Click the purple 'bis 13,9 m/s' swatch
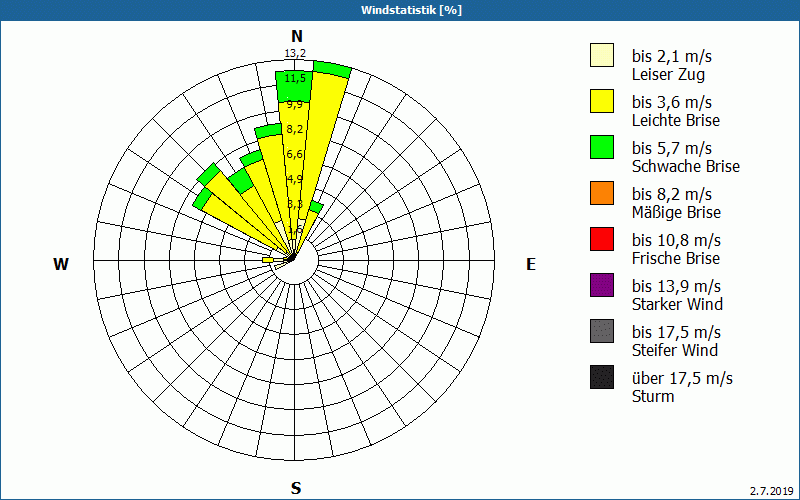Viewport: 800px width, 500px height. (x=602, y=285)
